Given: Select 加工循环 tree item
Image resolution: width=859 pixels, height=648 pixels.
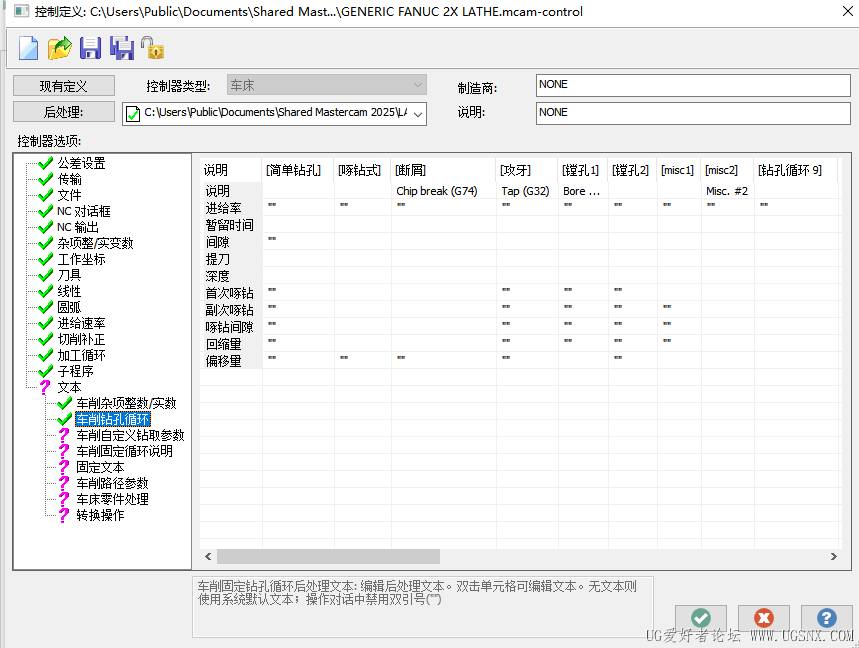Looking at the screenshot, I should click(81, 355).
